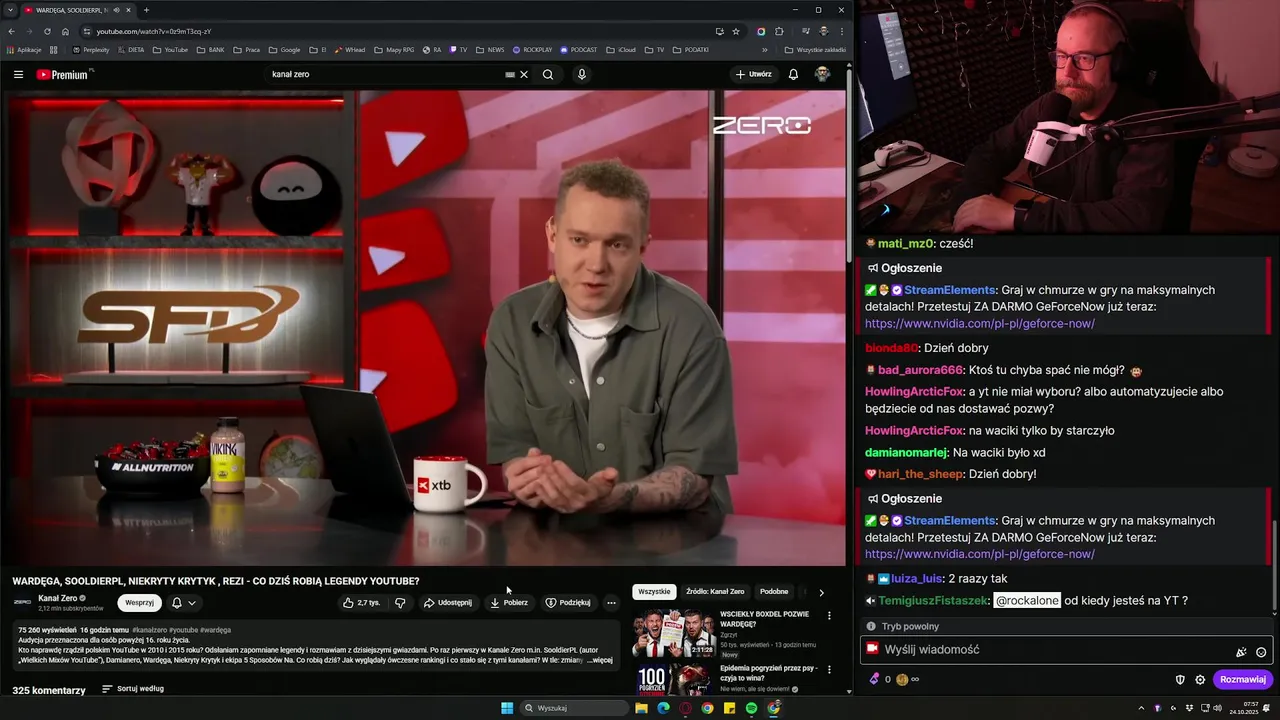Run the YouTube search with the magnifier button
The height and width of the screenshot is (720, 1280).
pos(548,74)
